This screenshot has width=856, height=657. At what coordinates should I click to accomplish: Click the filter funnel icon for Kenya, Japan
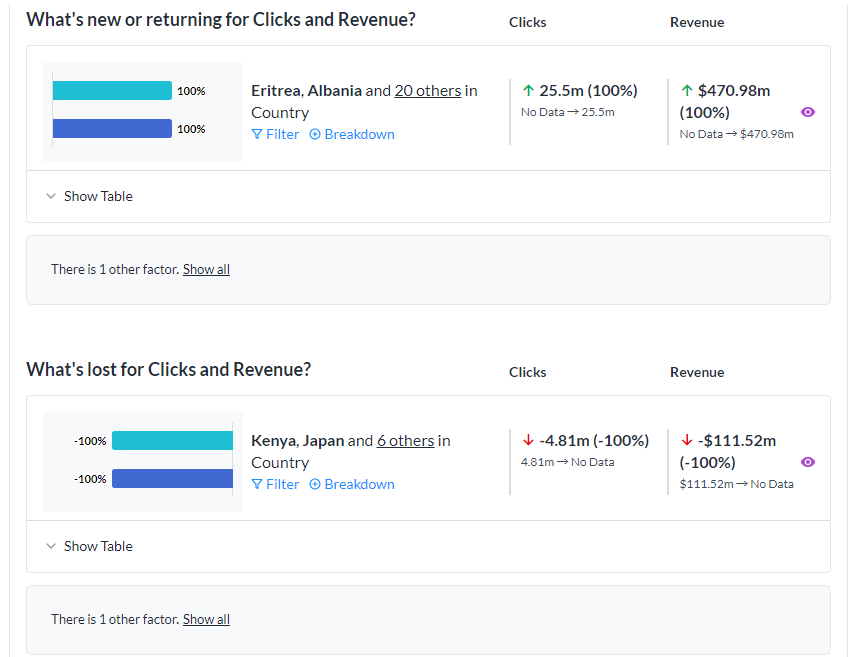tap(257, 484)
